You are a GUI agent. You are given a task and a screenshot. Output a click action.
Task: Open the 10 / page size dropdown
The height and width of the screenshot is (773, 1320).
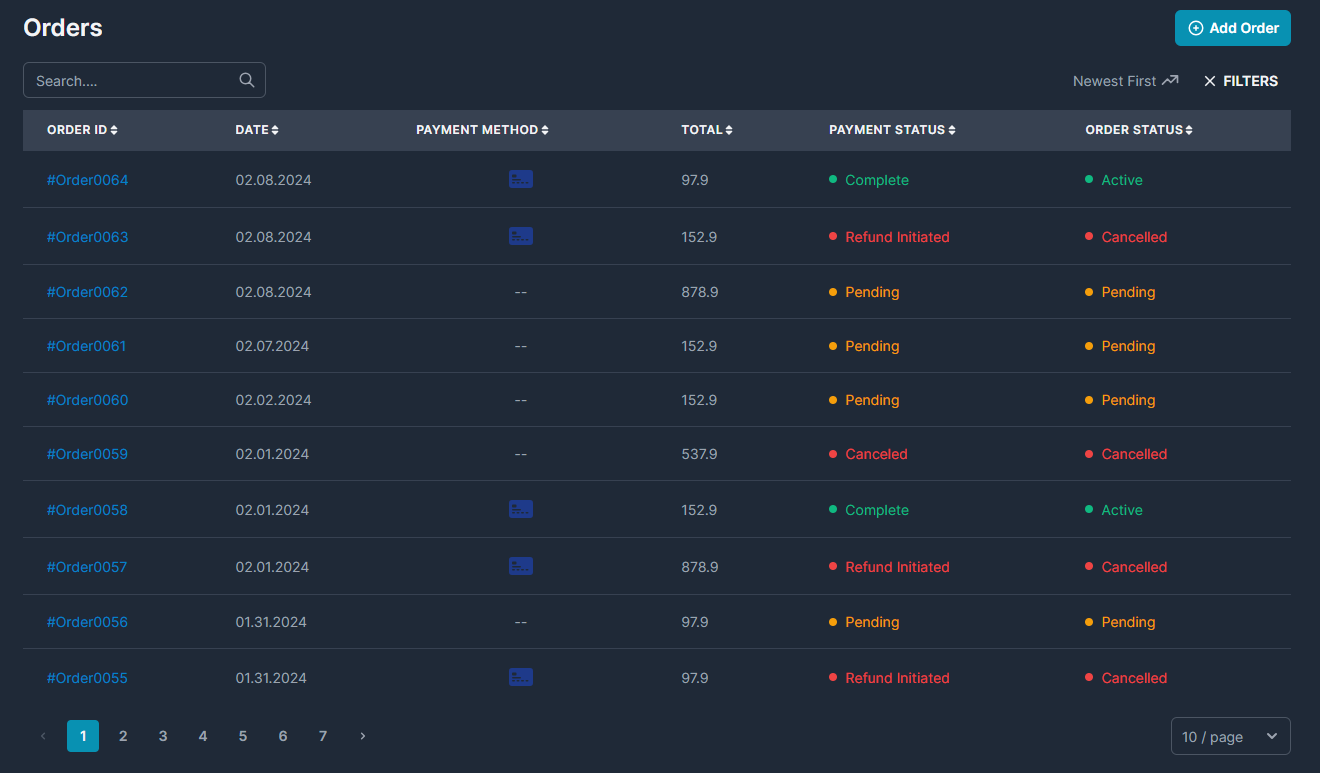click(x=1230, y=736)
